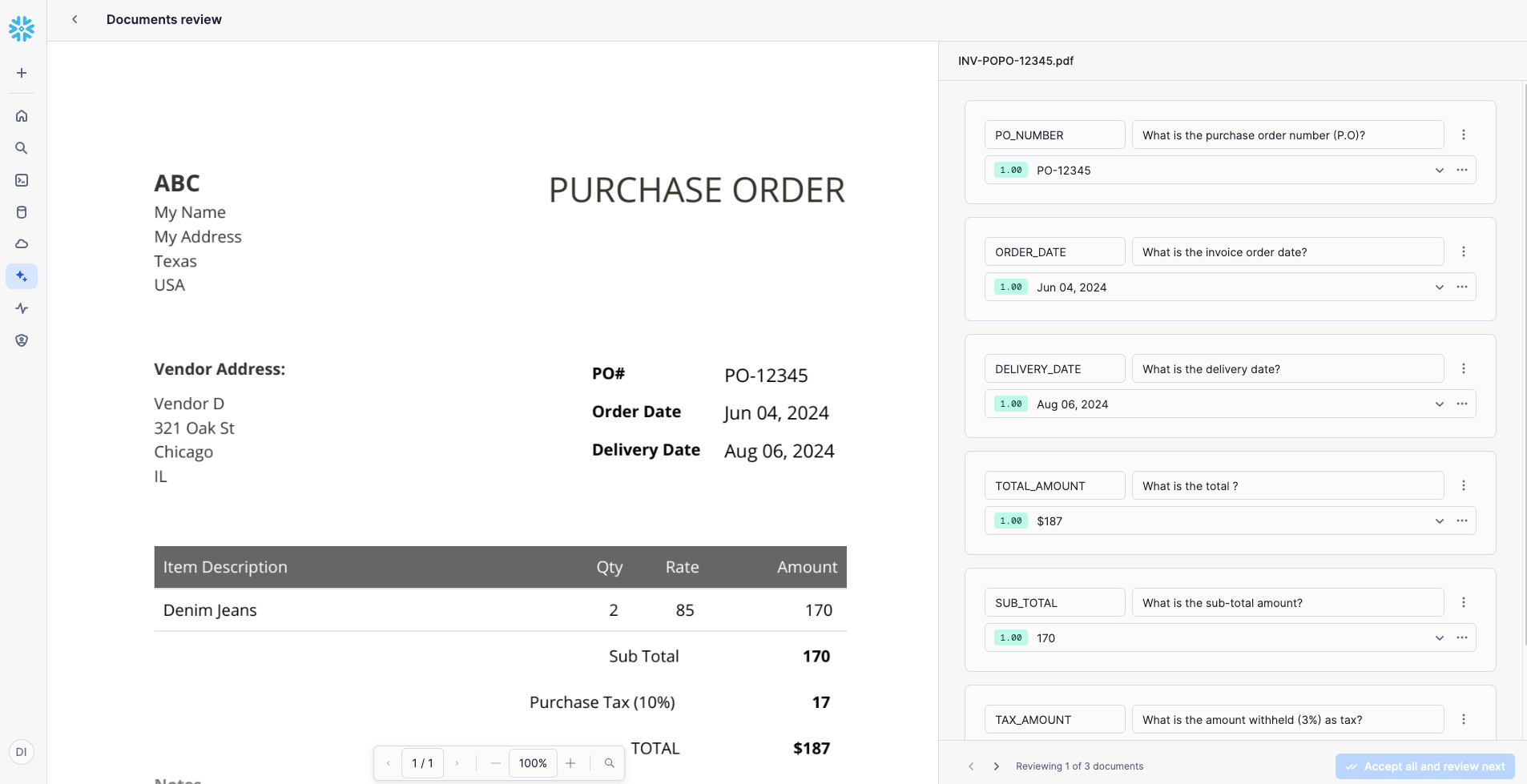Expand the Jun 04, 2024 answer dropdown
1527x784 pixels.
point(1439,287)
